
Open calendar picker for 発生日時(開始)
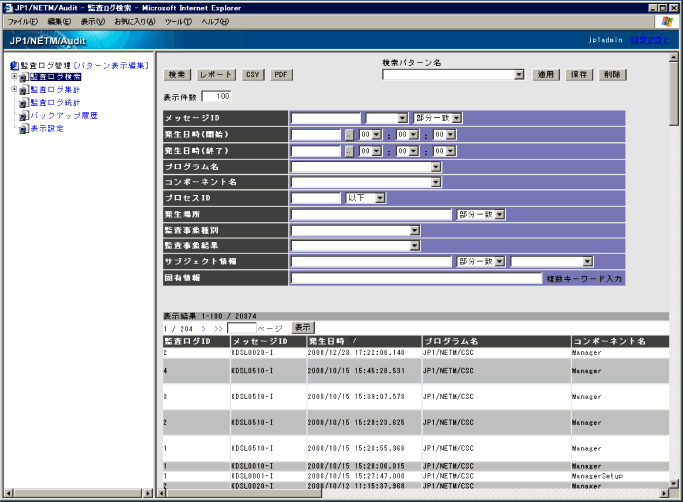point(349,134)
